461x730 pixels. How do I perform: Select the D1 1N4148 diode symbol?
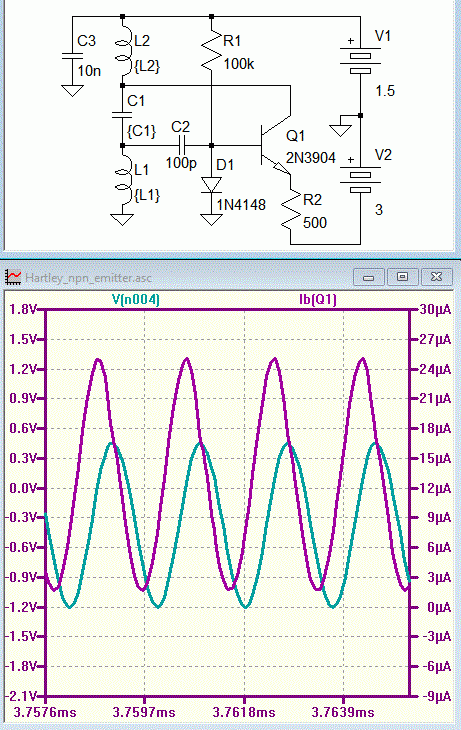[x=211, y=185]
